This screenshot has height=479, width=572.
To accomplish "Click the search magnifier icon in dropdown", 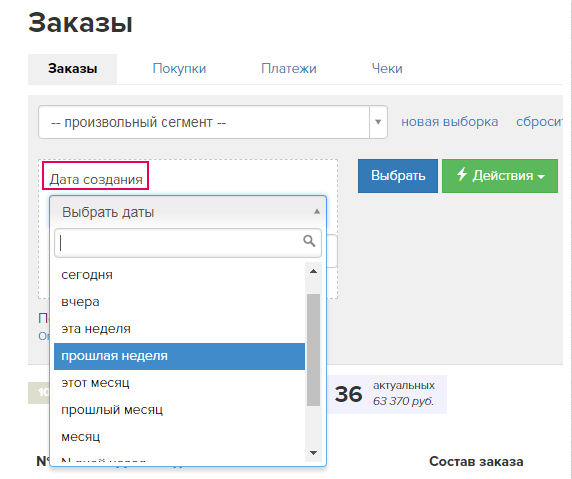I will pyautogui.click(x=309, y=241).
